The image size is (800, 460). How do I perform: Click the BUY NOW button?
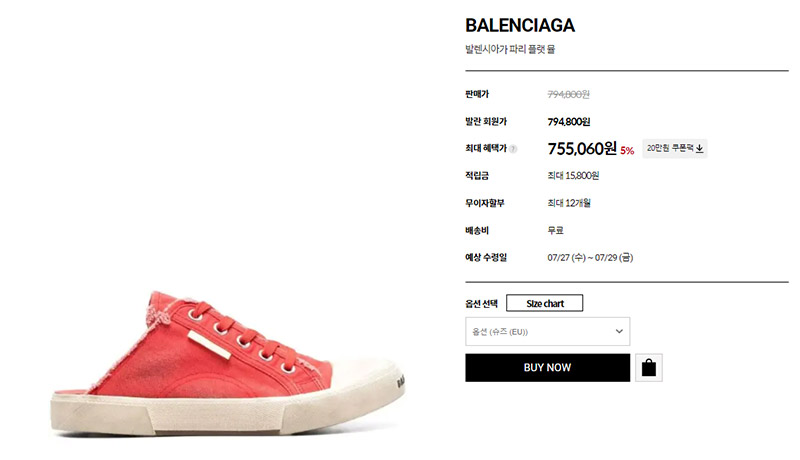547,368
